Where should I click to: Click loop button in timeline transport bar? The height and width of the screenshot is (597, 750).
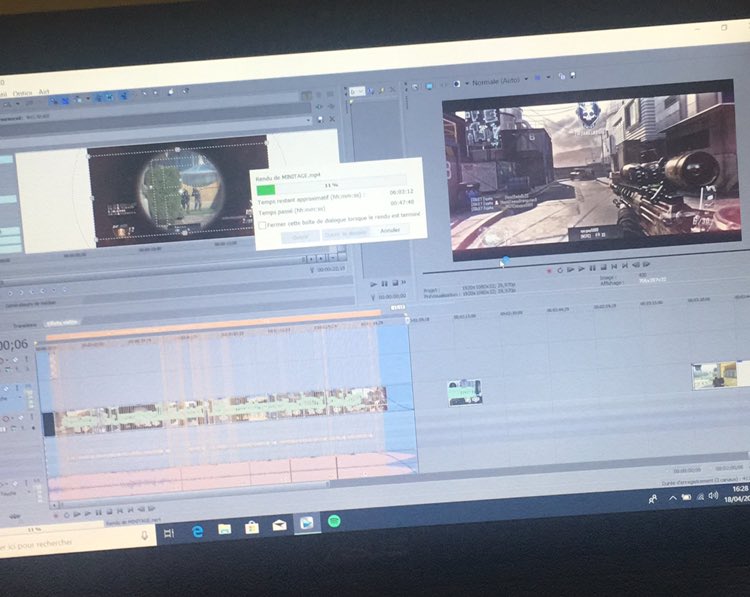pos(66,515)
